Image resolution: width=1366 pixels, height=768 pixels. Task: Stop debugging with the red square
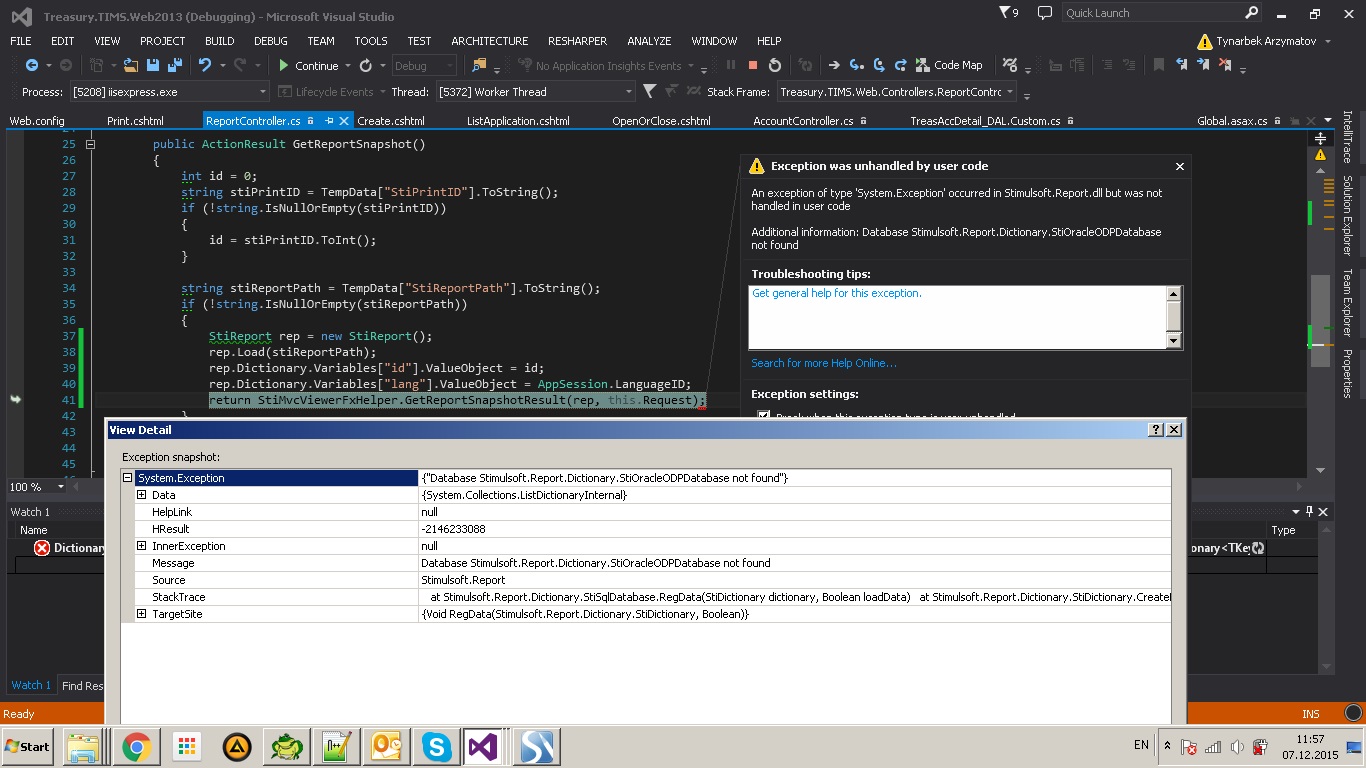[753, 65]
